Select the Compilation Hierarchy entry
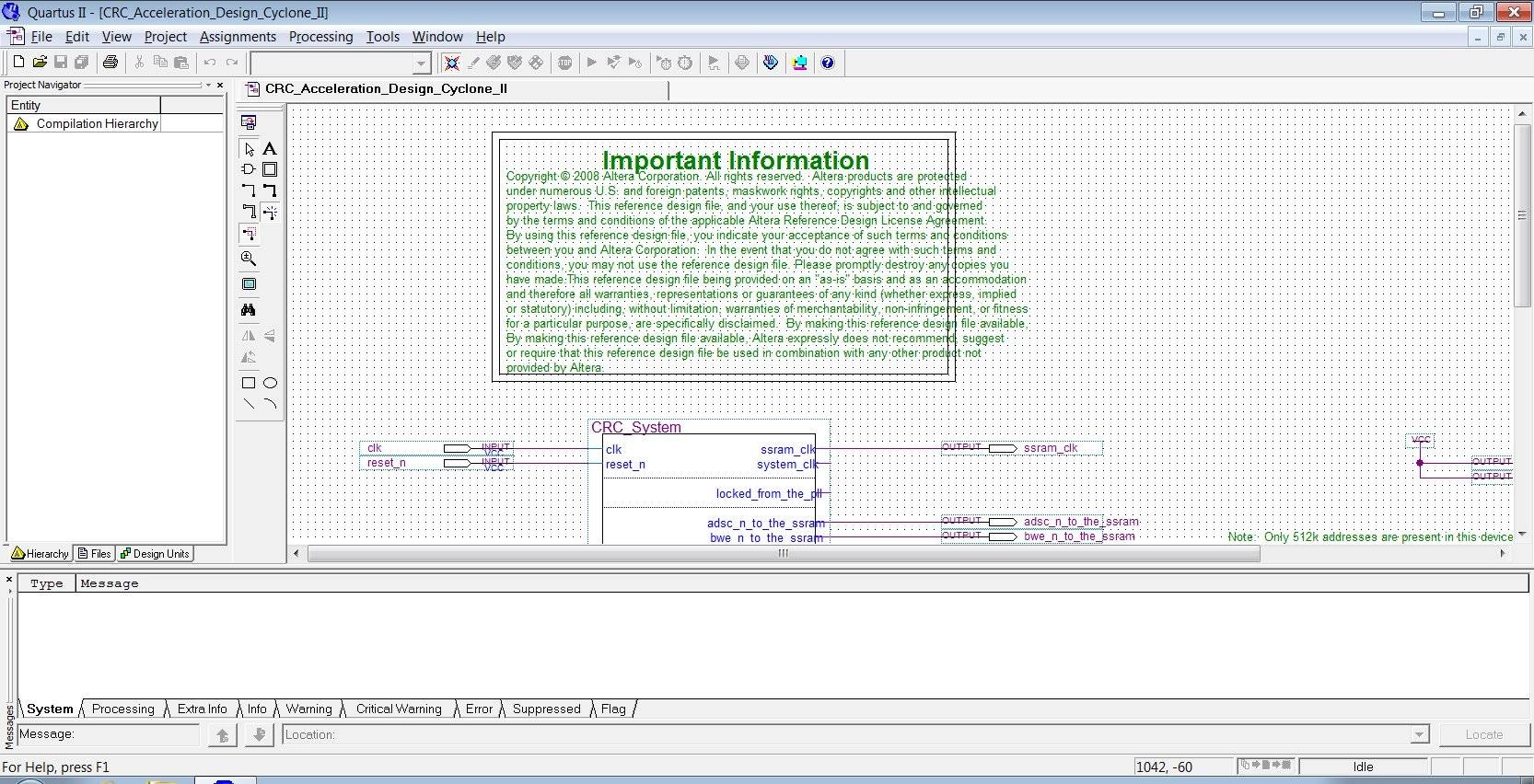 point(97,123)
